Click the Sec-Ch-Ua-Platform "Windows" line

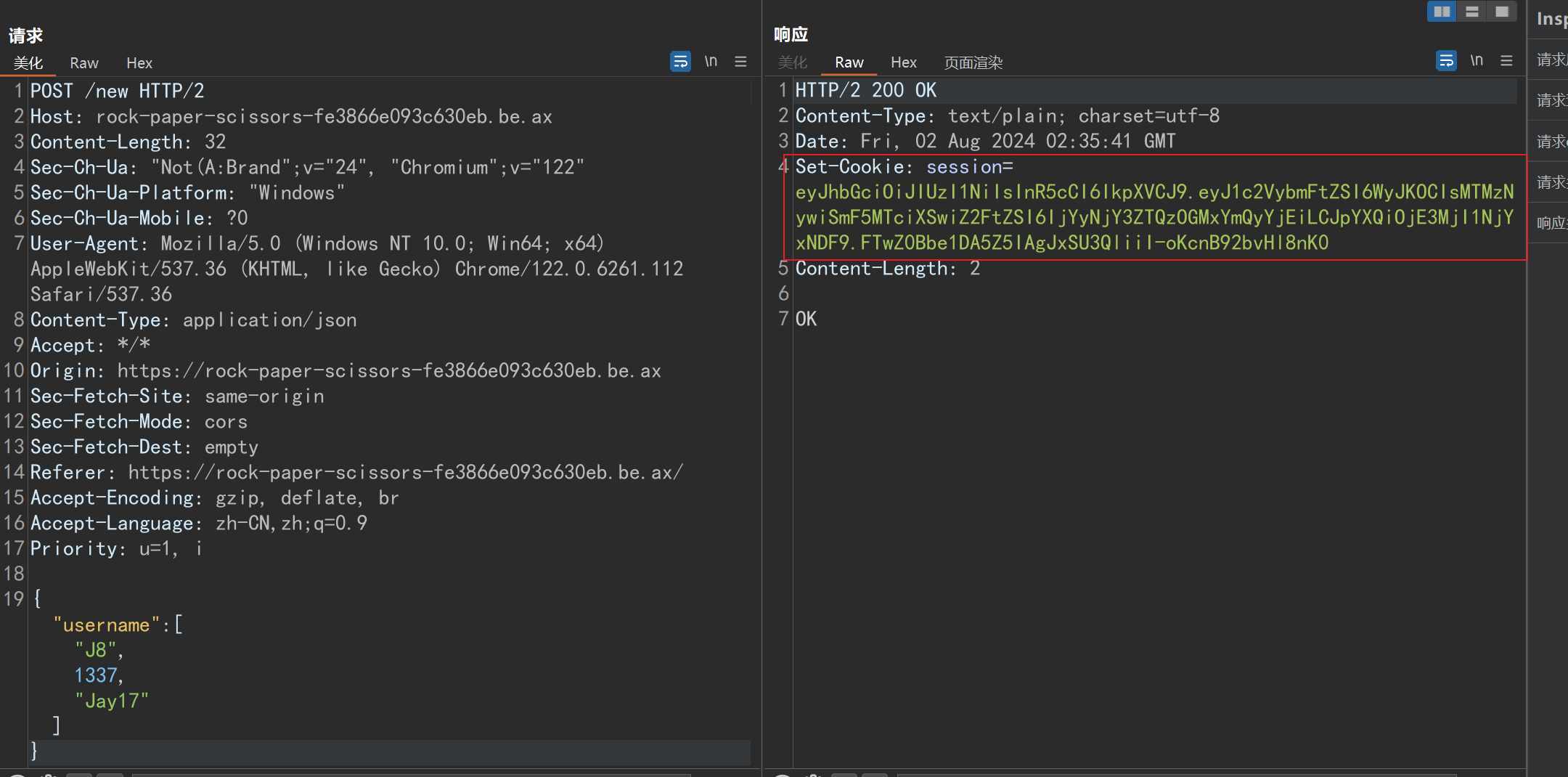[187, 192]
